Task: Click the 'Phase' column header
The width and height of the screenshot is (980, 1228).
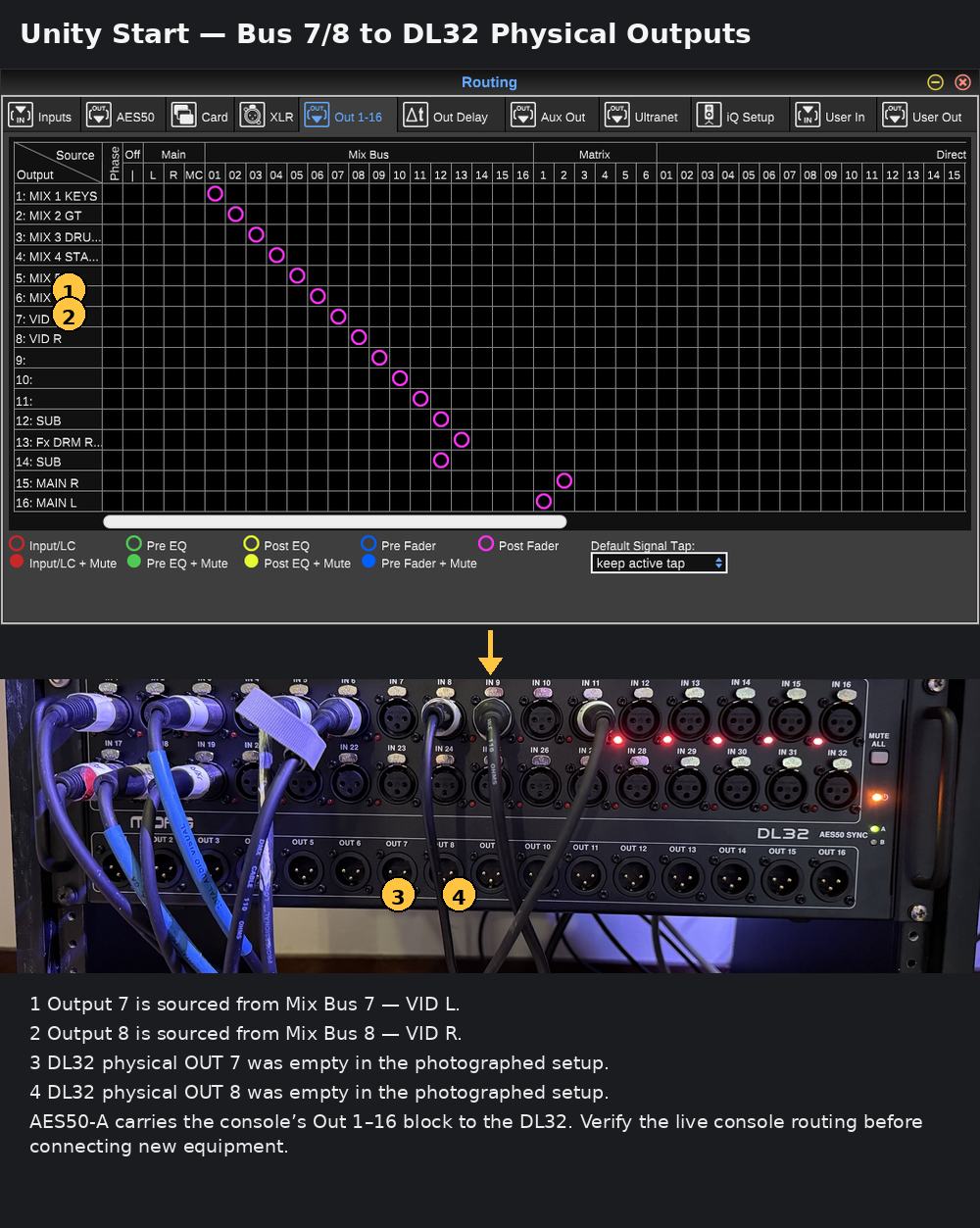Action: pyautogui.click(x=115, y=163)
